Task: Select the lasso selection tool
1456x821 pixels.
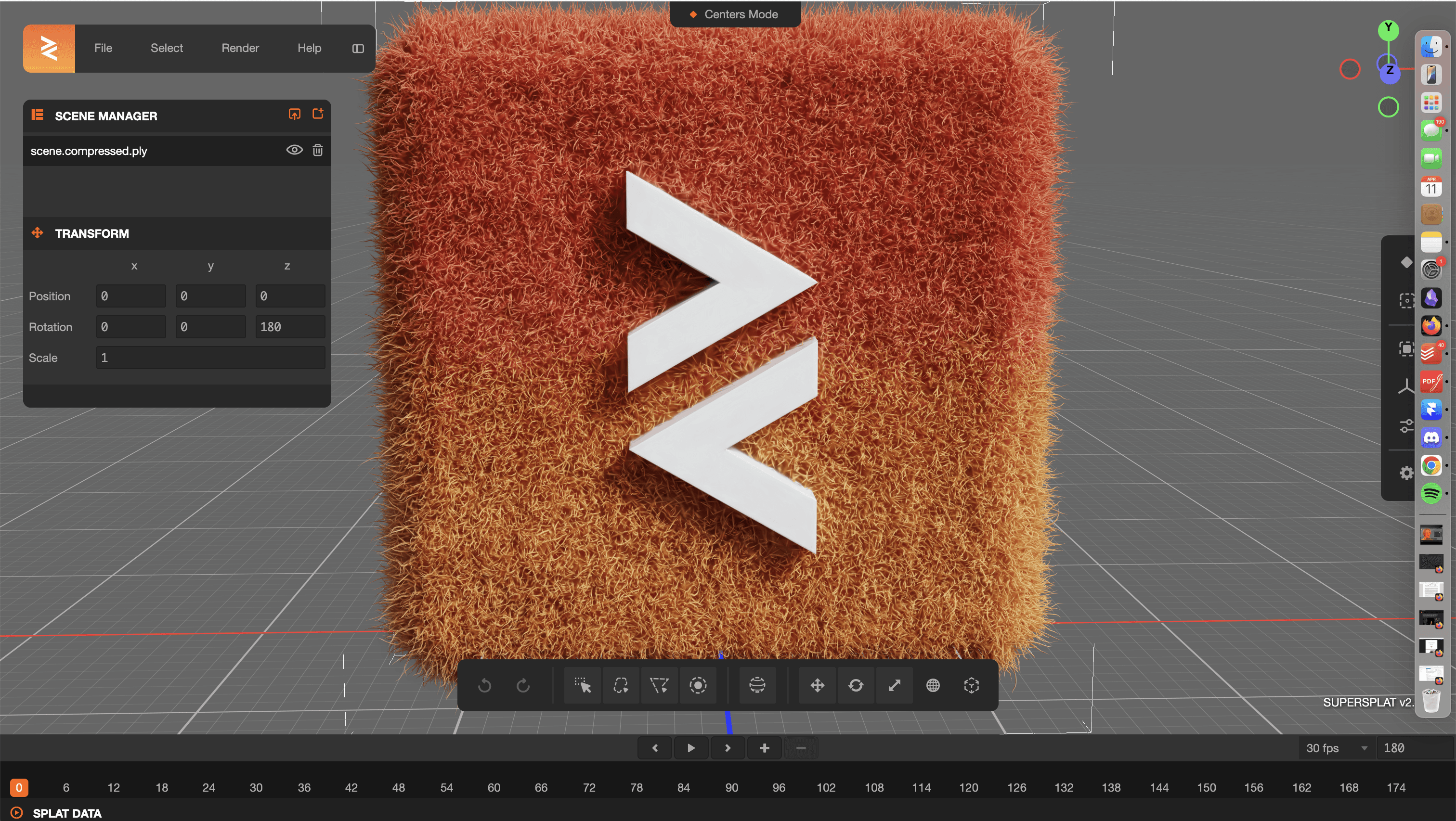Action: coord(621,685)
